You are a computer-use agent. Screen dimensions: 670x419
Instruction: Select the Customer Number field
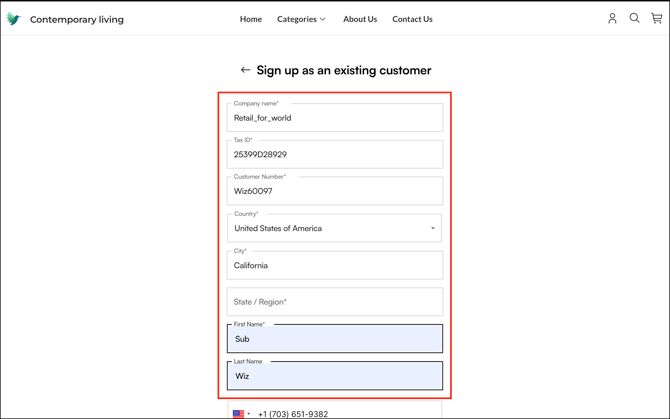(x=335, y=191)
